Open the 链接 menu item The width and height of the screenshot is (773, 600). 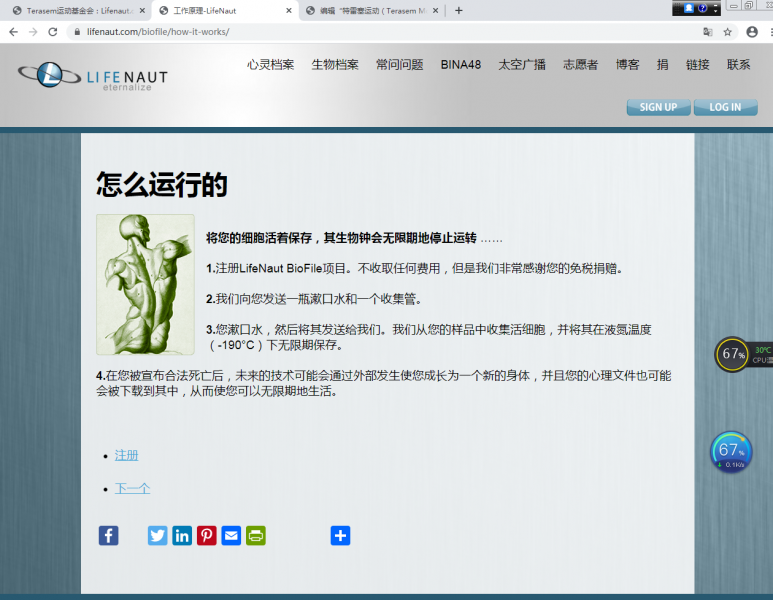[698, 65]
